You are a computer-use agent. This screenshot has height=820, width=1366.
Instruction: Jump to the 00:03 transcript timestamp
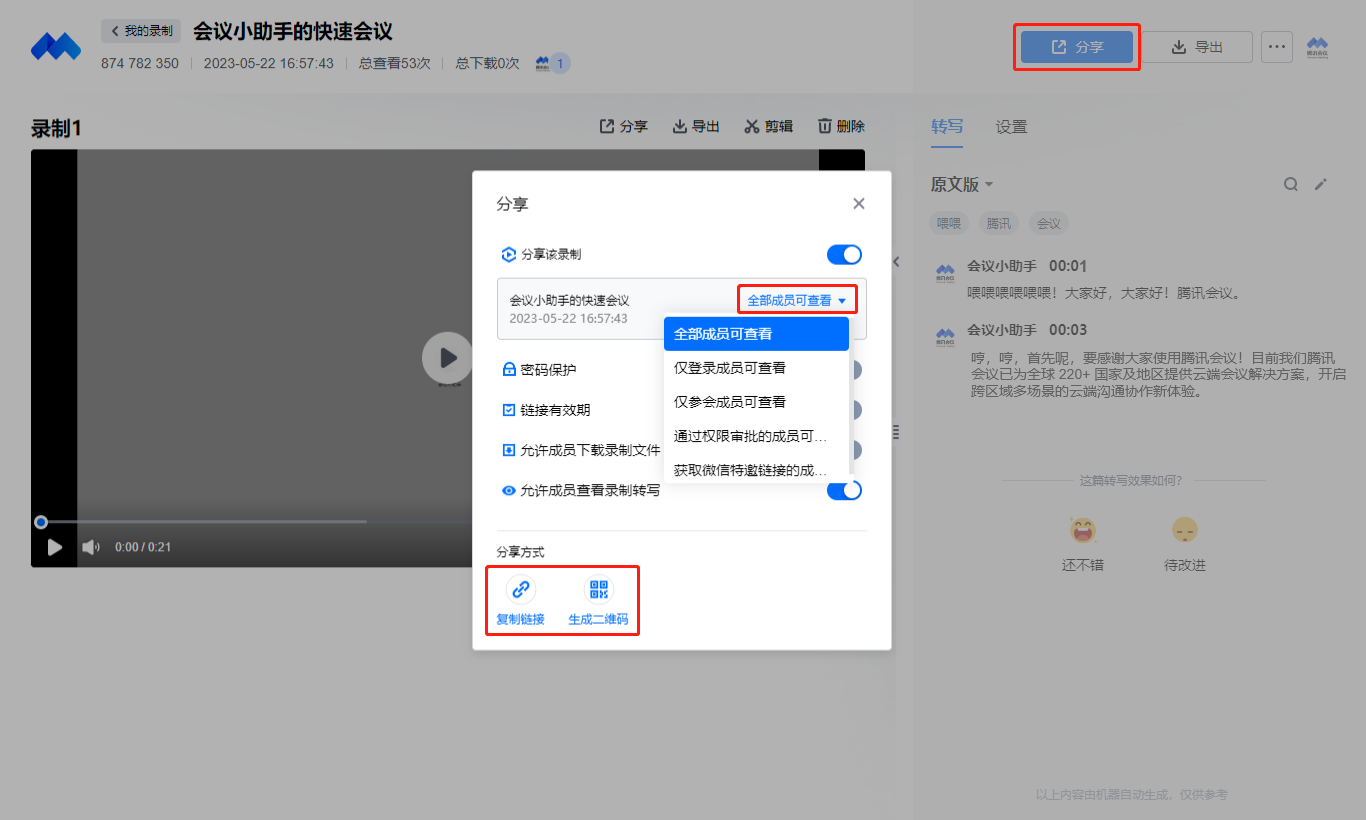[1067, 330]
